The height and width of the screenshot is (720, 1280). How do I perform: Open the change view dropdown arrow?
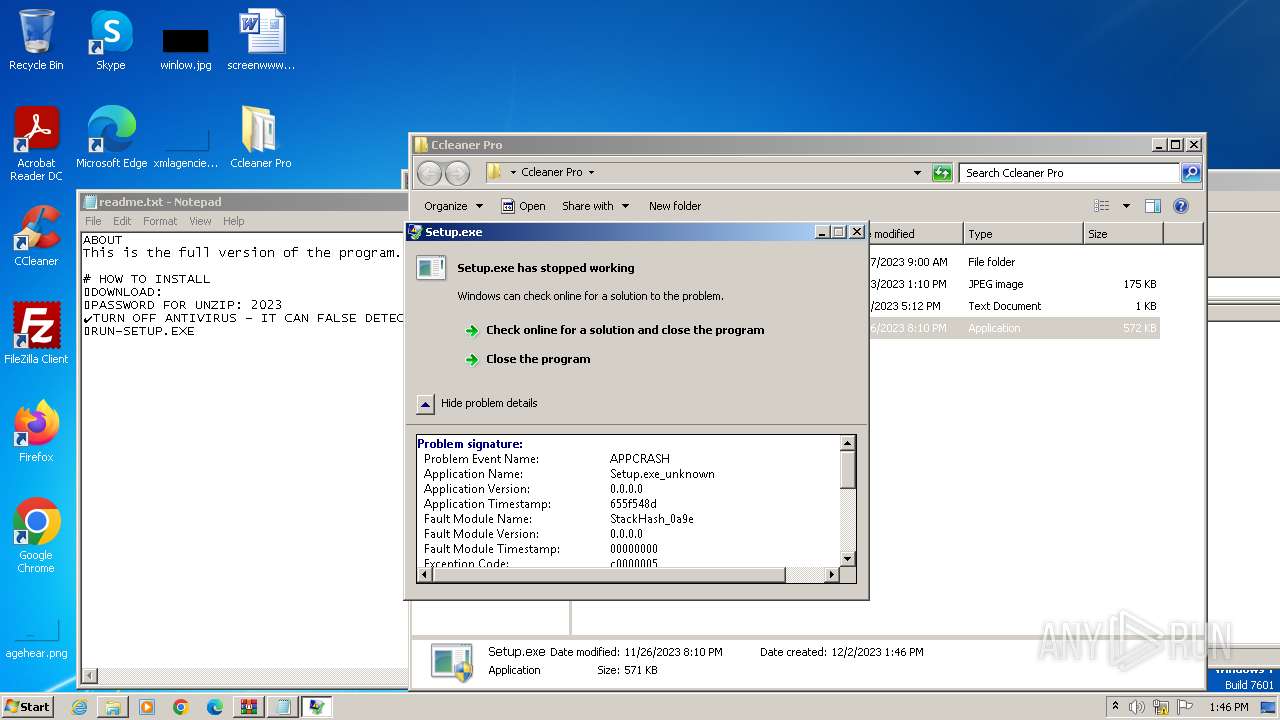pos(1126,206)
